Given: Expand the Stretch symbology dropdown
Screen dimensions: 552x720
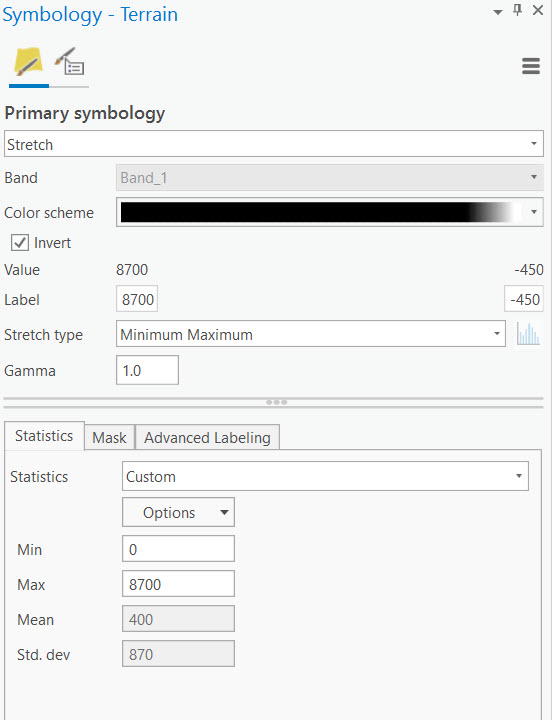Looking at the screenshot, I should click(274, 144).
